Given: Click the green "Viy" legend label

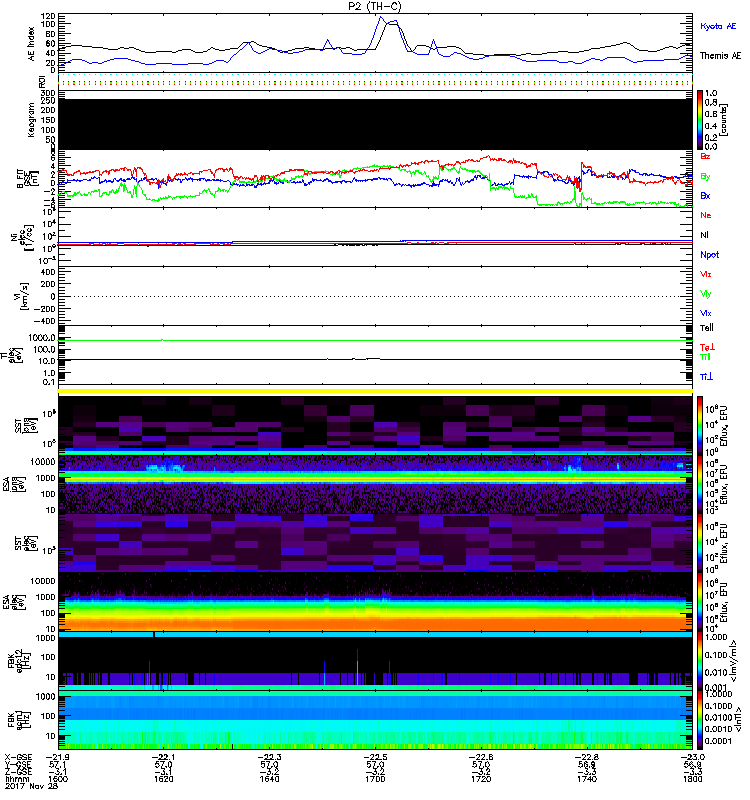Looking at the screenshot, I should [x=706, y=294].
